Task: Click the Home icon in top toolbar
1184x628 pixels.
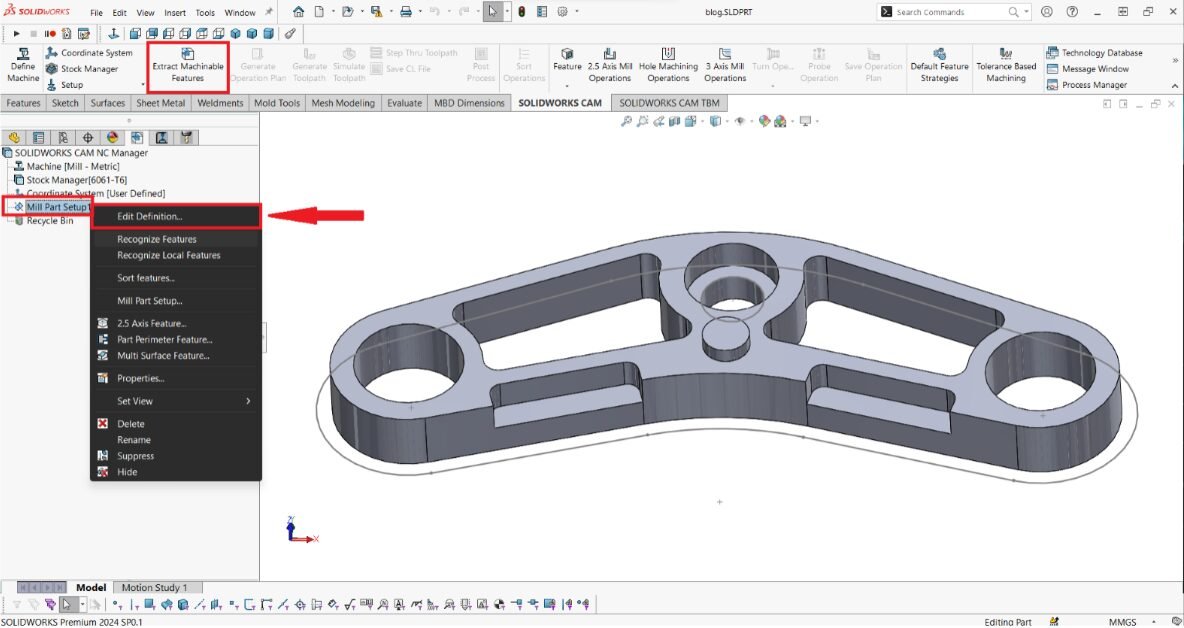Action: click(x=298, y=12)
